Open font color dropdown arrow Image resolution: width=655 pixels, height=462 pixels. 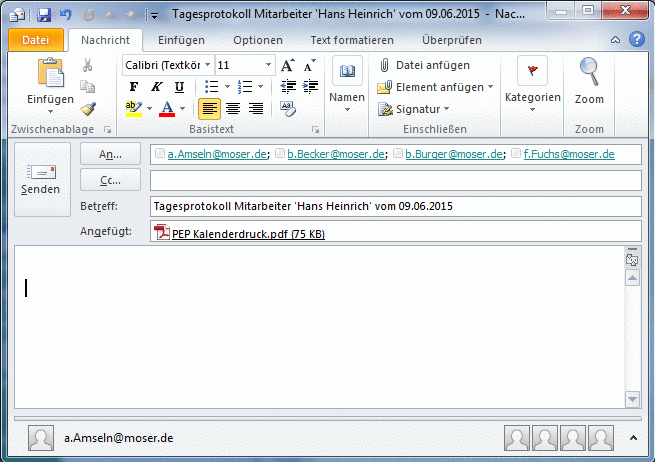click(x=182, y=109)
